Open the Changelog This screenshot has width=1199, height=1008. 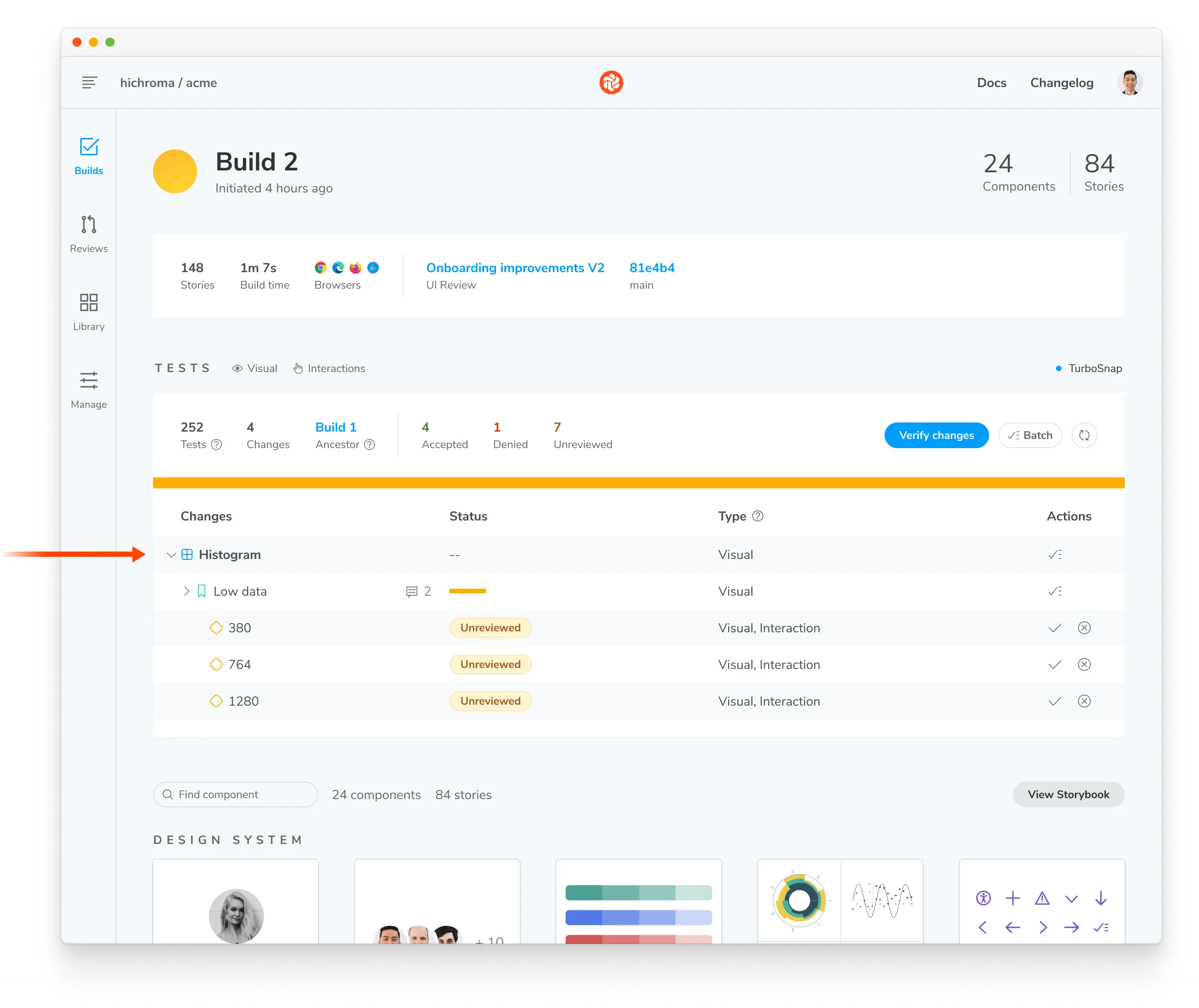[1061, 82]
